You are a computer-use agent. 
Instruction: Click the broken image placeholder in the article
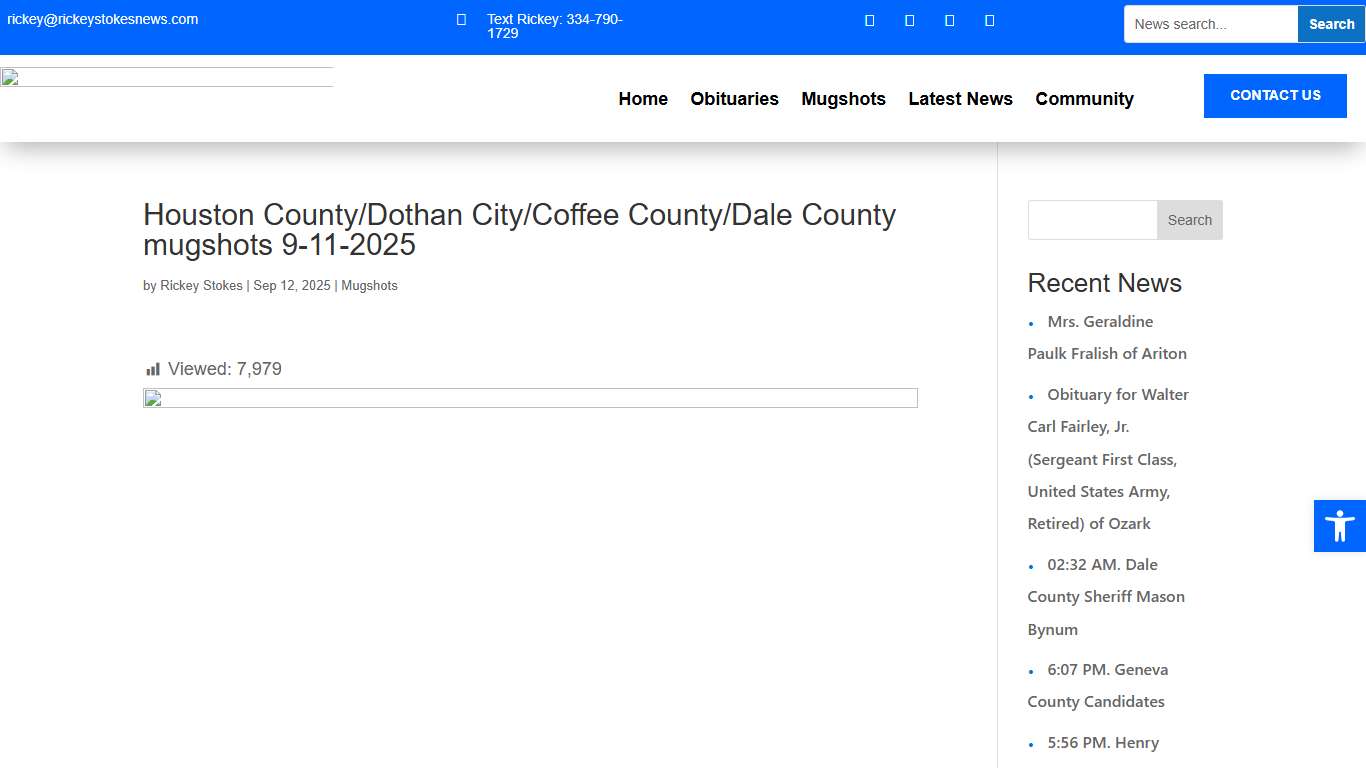[x=530, y=397]
